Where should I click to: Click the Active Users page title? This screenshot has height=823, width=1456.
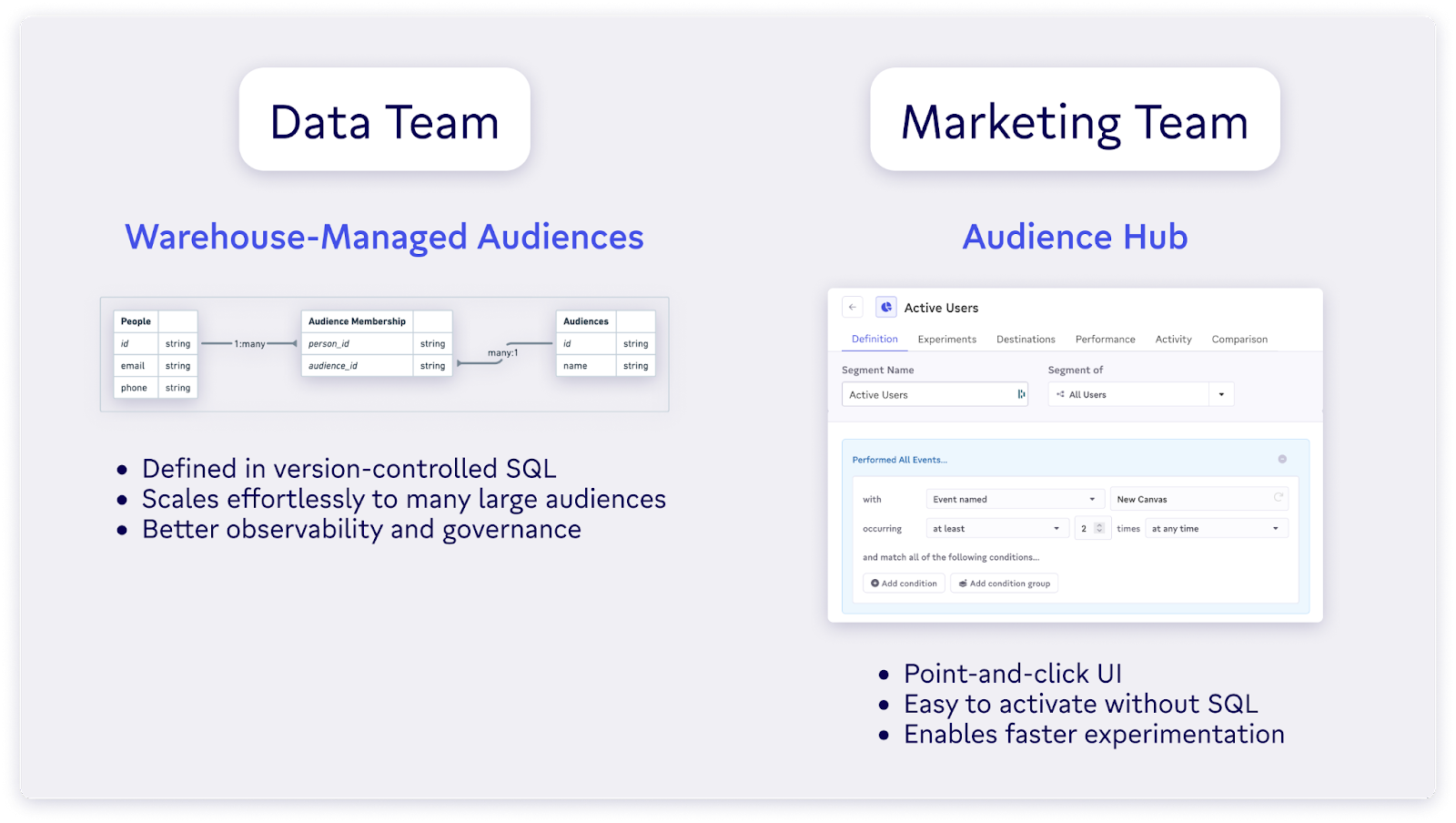point(941,308)
